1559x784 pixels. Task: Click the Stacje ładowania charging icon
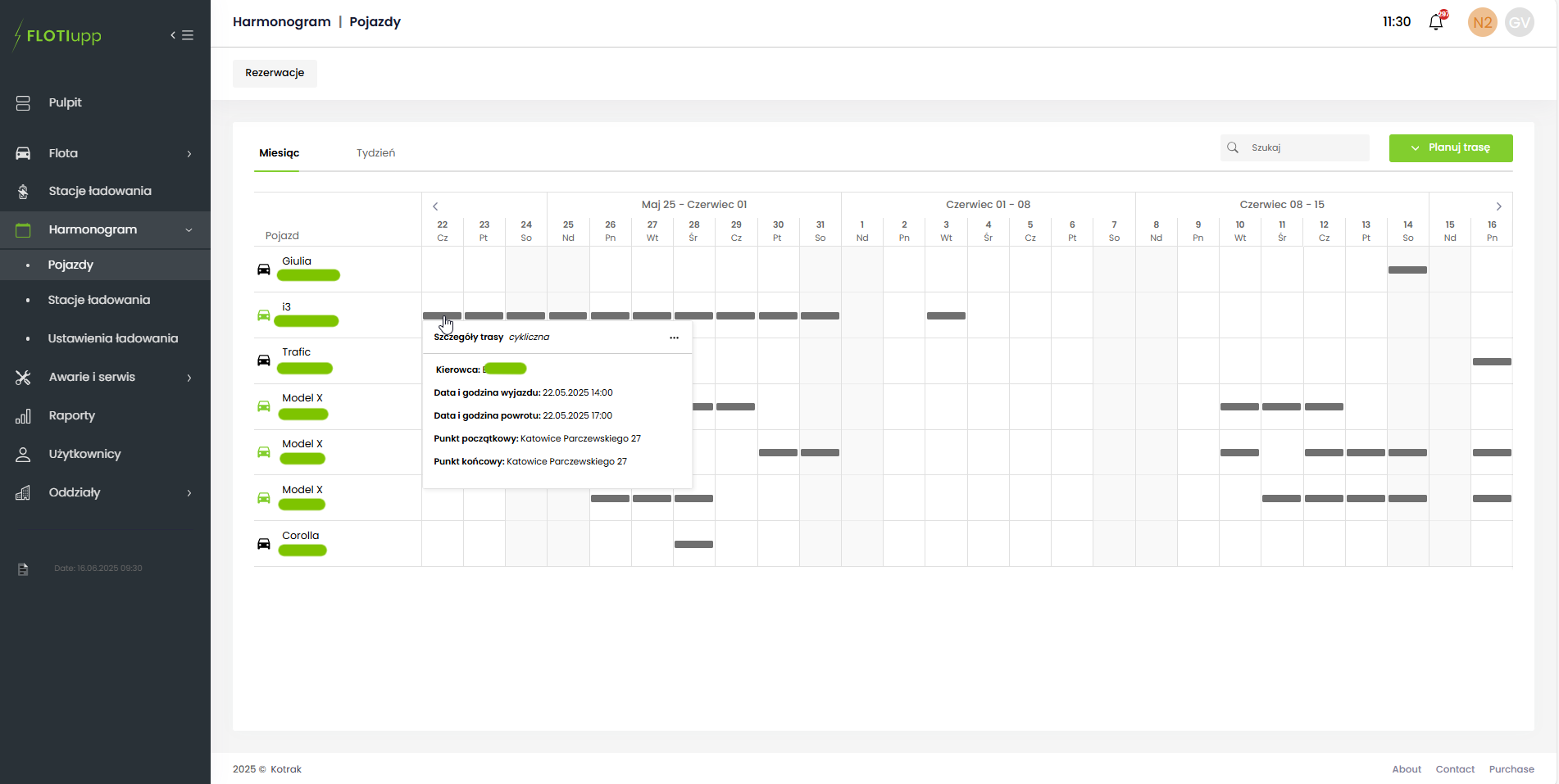[x=23, y=192]
